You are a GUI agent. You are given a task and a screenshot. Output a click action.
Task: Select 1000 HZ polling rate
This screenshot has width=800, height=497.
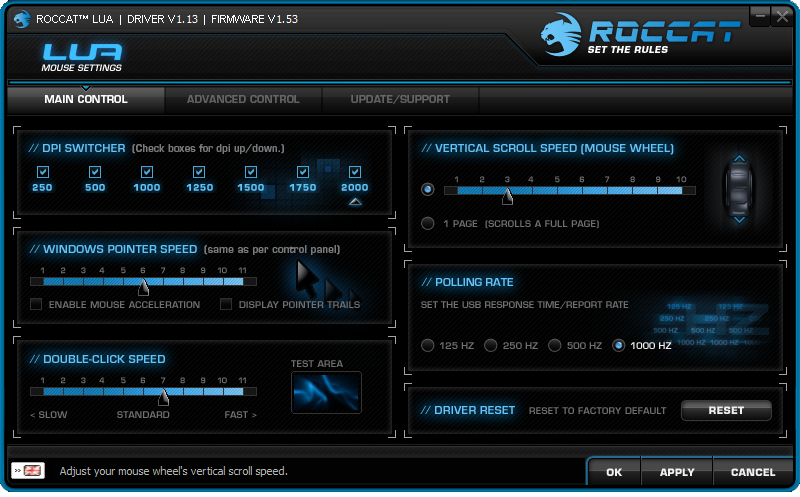tap(618, 345)
